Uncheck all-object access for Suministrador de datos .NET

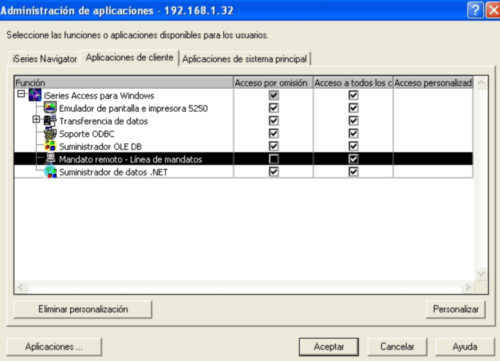point(353,172)
